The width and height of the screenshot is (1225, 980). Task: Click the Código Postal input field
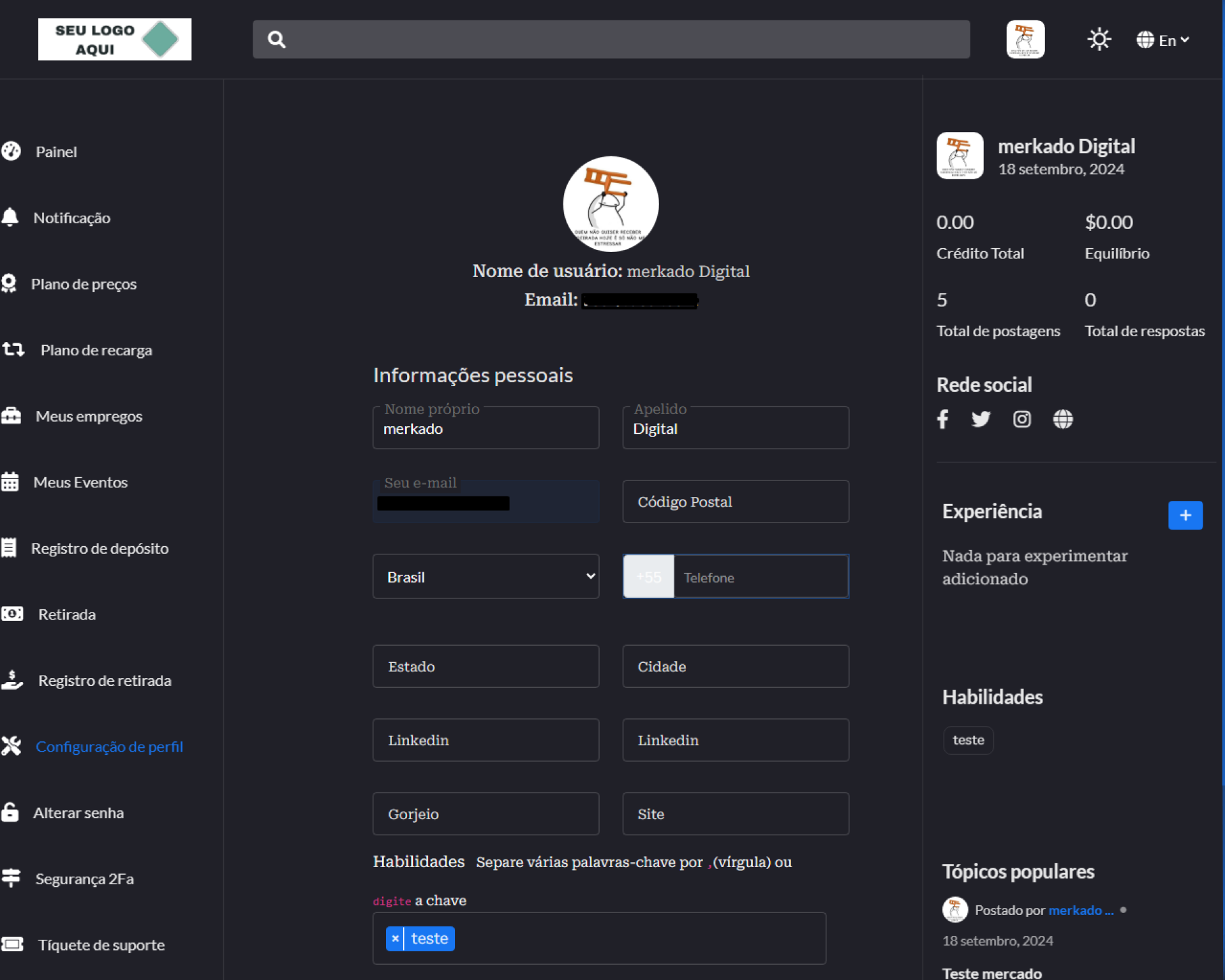(735, 502)
